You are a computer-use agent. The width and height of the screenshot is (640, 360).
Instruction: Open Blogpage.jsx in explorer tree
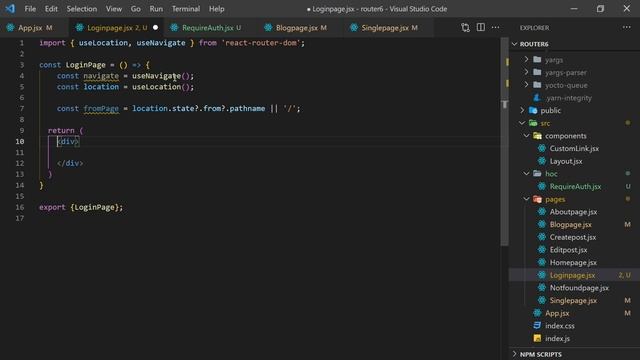coord(574,224)
